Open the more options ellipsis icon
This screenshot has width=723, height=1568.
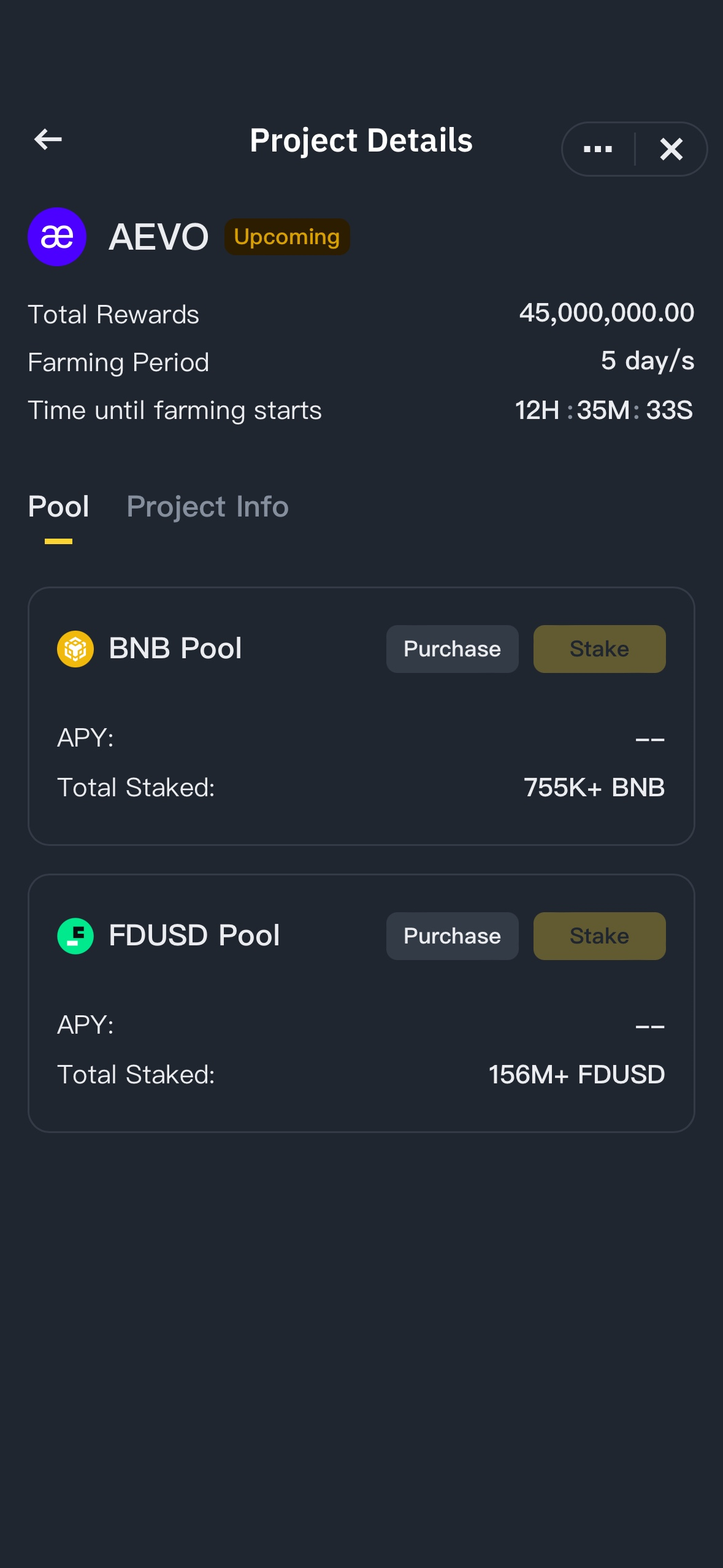pyautogui.click(x=597, y=149)
